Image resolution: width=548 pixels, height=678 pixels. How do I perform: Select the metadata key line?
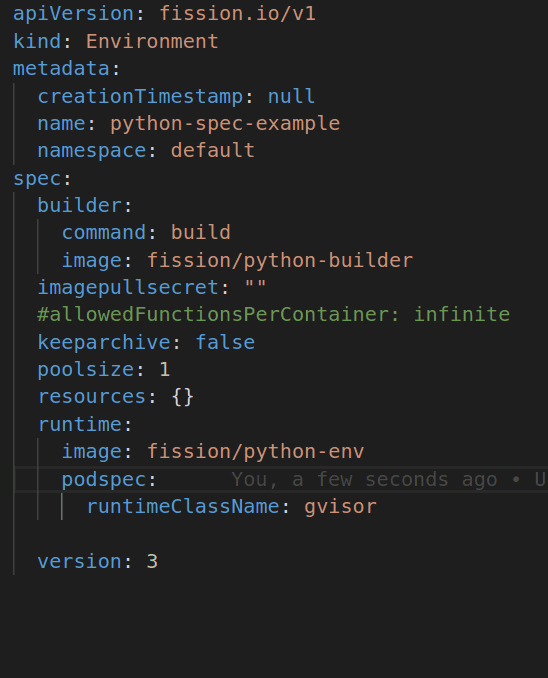coord(66,69)
